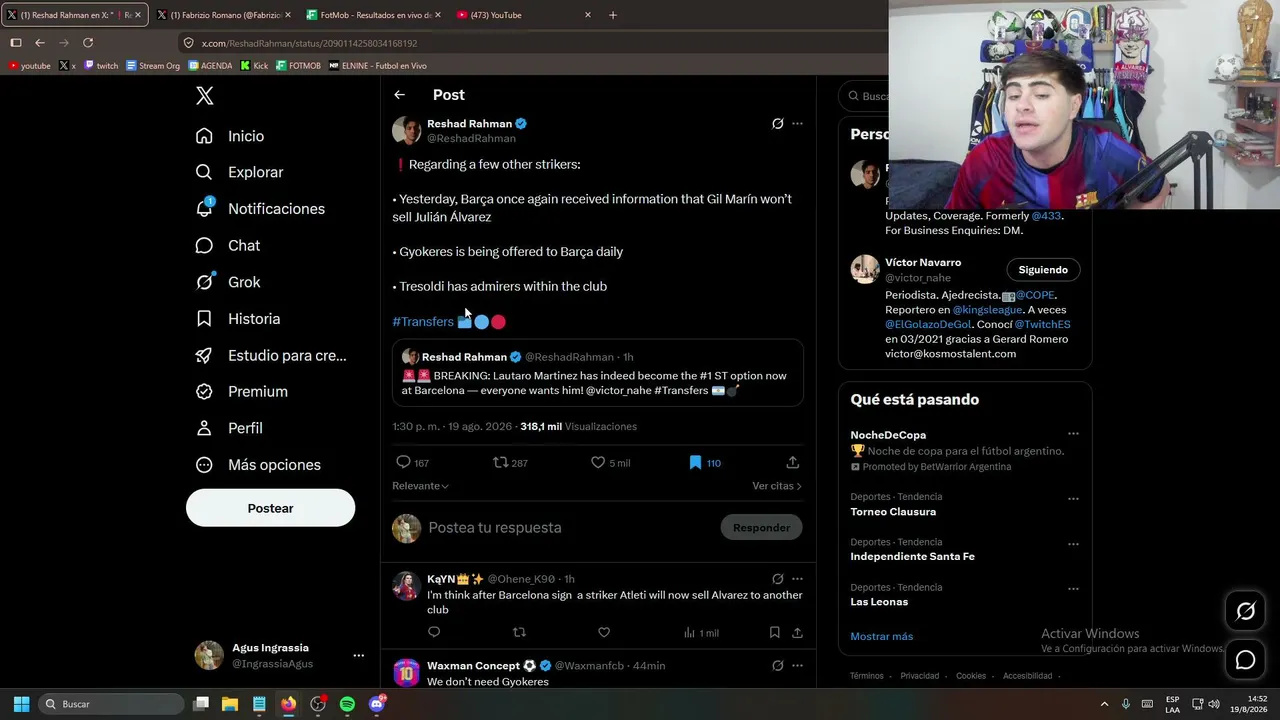The width and height of the screenshot is (1280, 720).
Task: Open the @TwitchES mention link
Action: click(1042, 324)
